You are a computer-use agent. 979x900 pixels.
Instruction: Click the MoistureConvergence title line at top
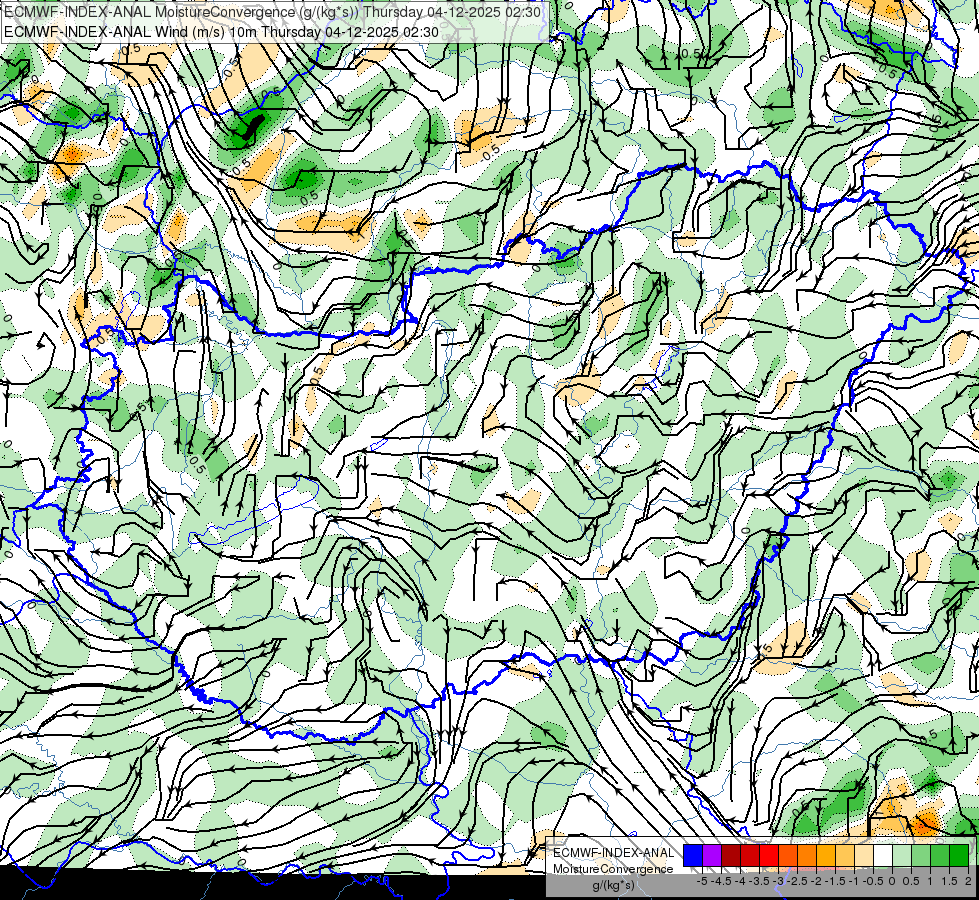tap(272, 12)
